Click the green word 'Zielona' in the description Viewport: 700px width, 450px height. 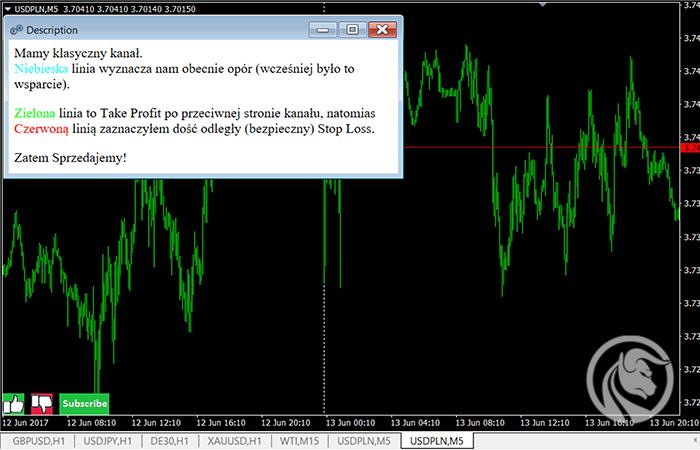[x=34, y=113]
